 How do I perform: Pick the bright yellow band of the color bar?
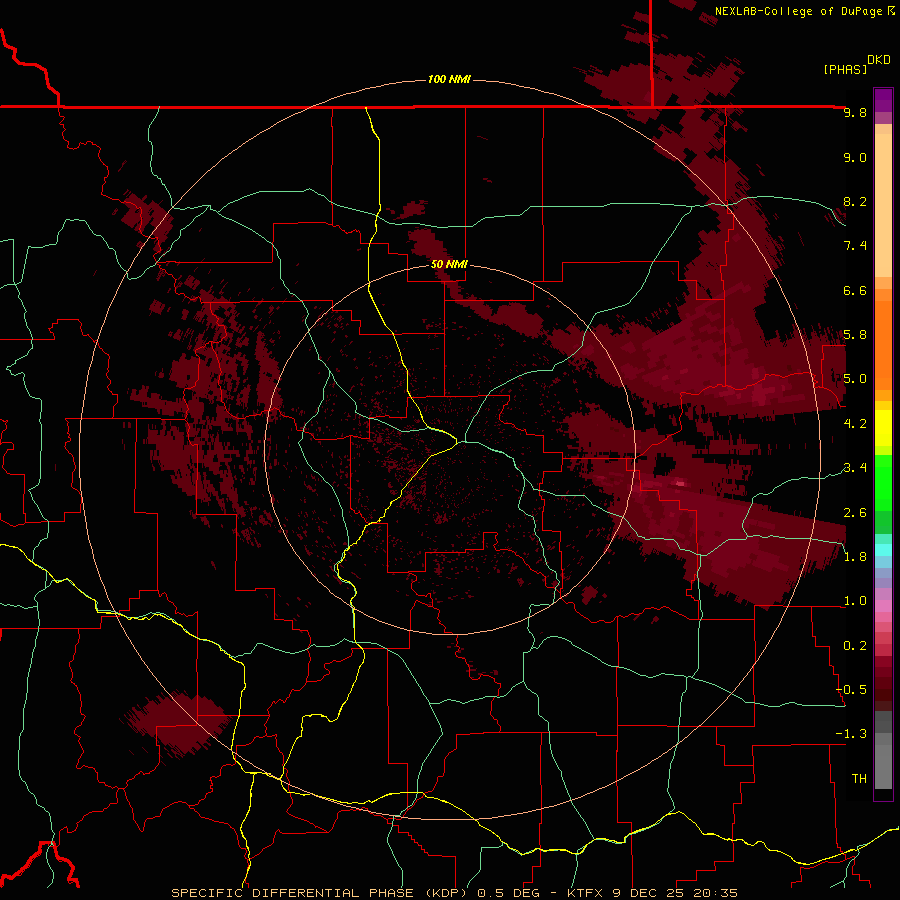tap(883, 428)
